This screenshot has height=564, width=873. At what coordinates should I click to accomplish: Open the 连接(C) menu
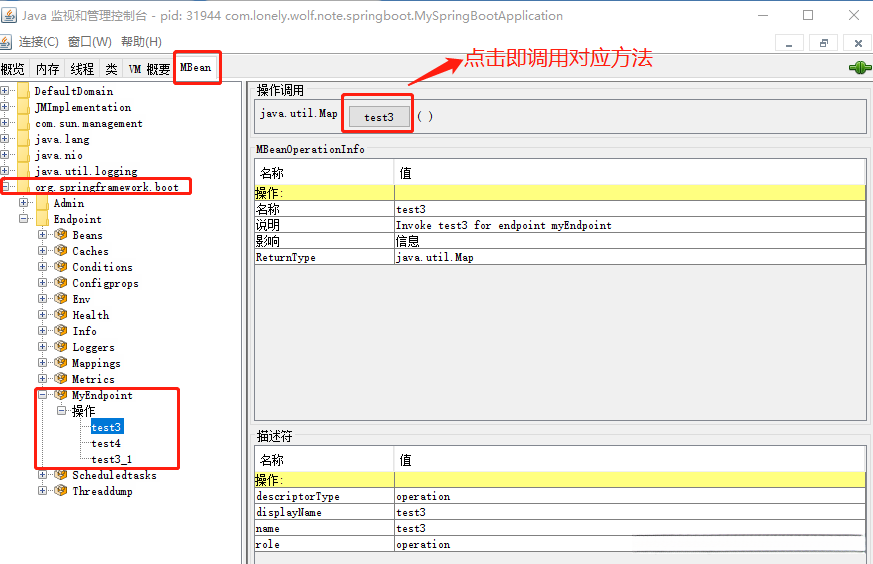[38, 42]
